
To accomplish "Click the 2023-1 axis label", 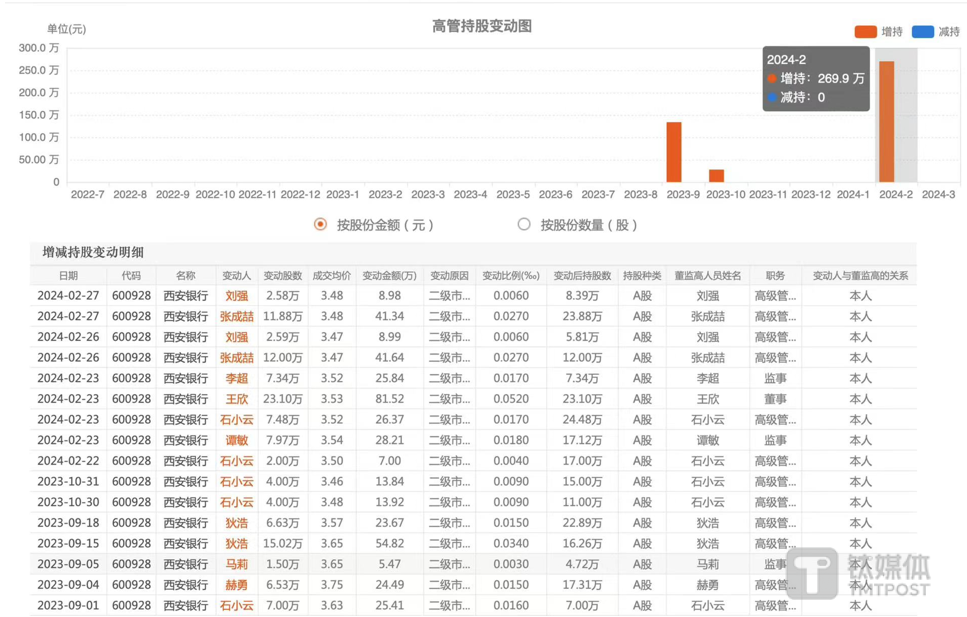I will pyautogui.click(x=343, y=194).
